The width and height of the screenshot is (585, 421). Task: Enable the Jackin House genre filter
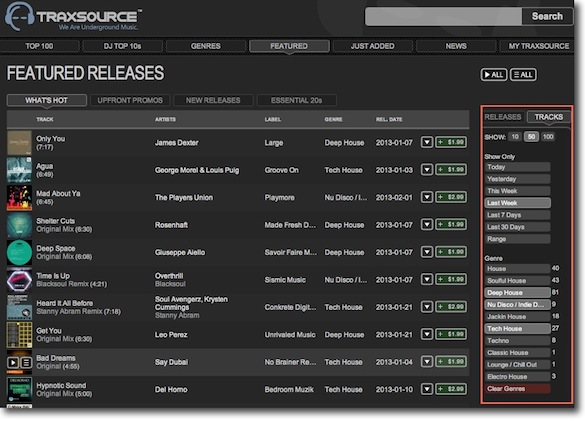click(x=517, y=316)
